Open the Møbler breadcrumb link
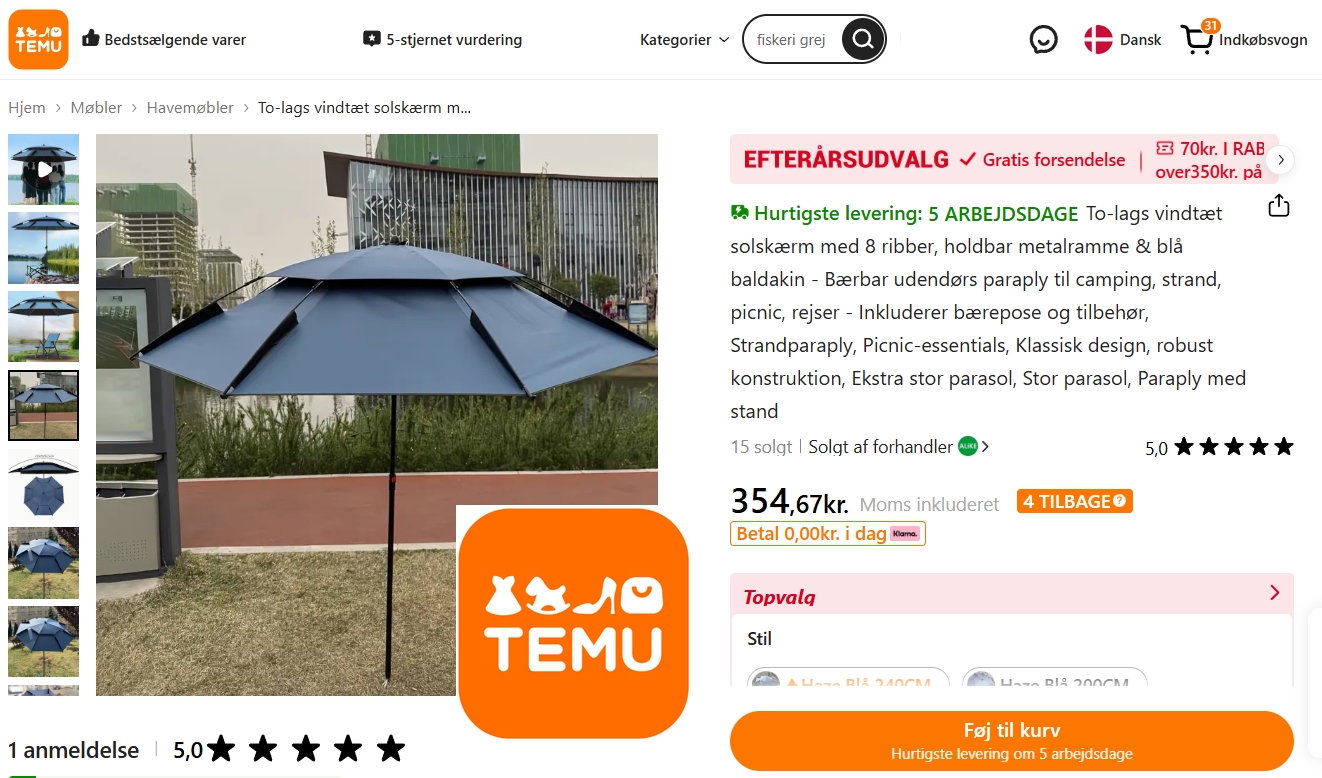Viewport: 1322px width, 778px height. 96,107
